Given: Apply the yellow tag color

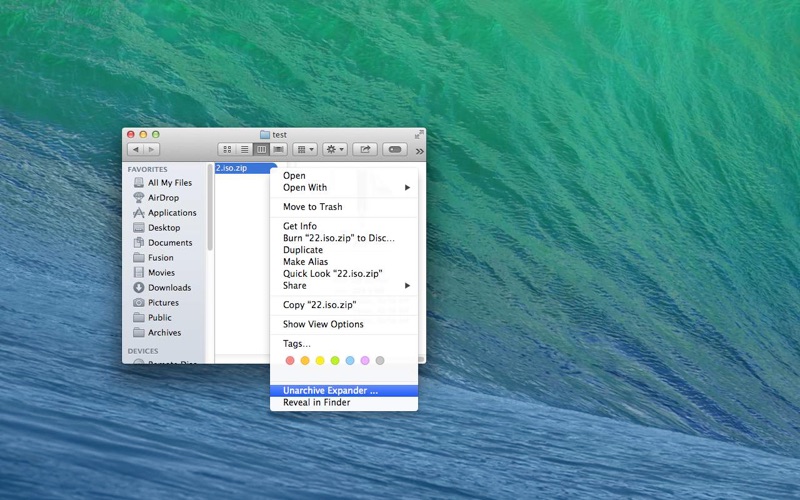Looking at the screenshot, I should click(x=320, y=361).
